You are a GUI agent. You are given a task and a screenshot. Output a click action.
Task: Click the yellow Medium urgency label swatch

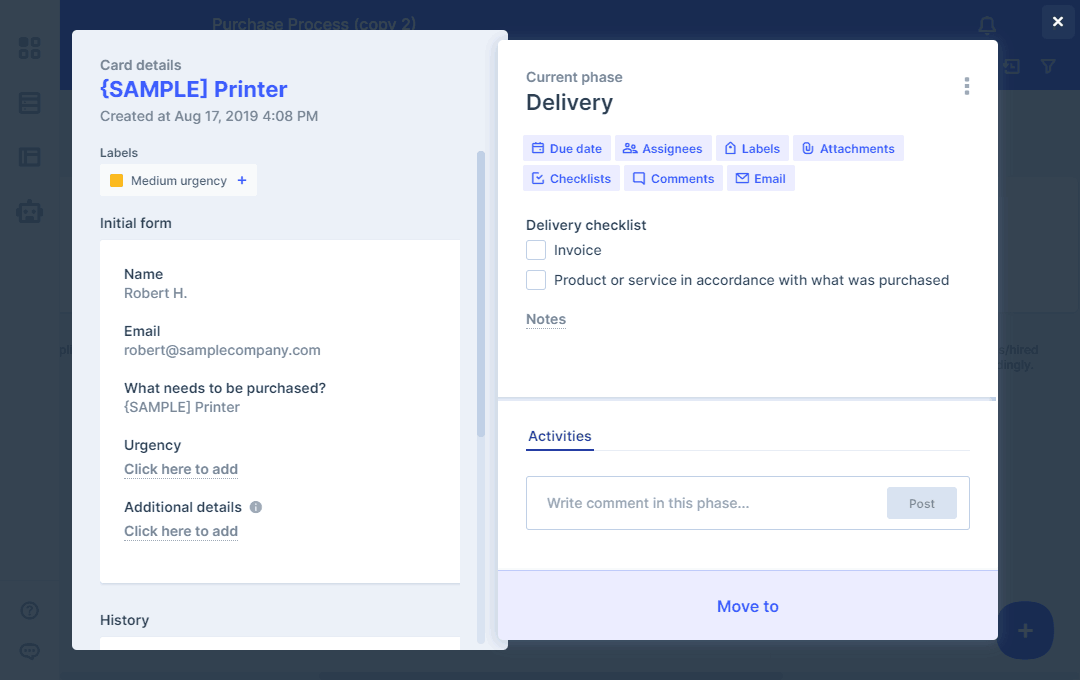116,181
